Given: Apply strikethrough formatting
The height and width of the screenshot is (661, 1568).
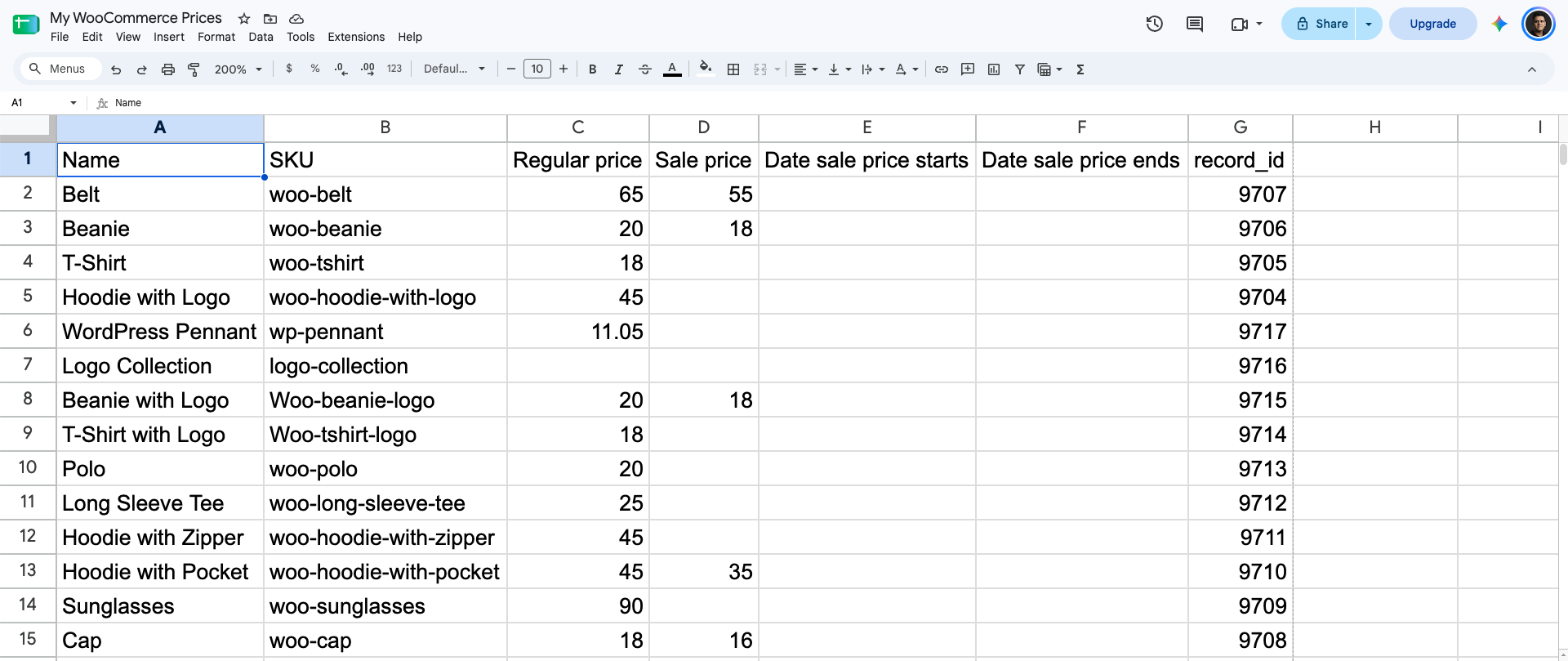Looking at the screenshot, I should pos(644,69).
